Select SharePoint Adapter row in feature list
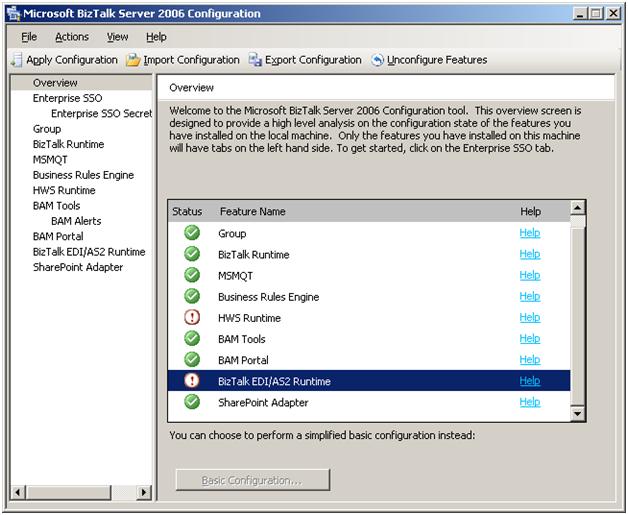This screenshot has width=628, height=515. 369,402
